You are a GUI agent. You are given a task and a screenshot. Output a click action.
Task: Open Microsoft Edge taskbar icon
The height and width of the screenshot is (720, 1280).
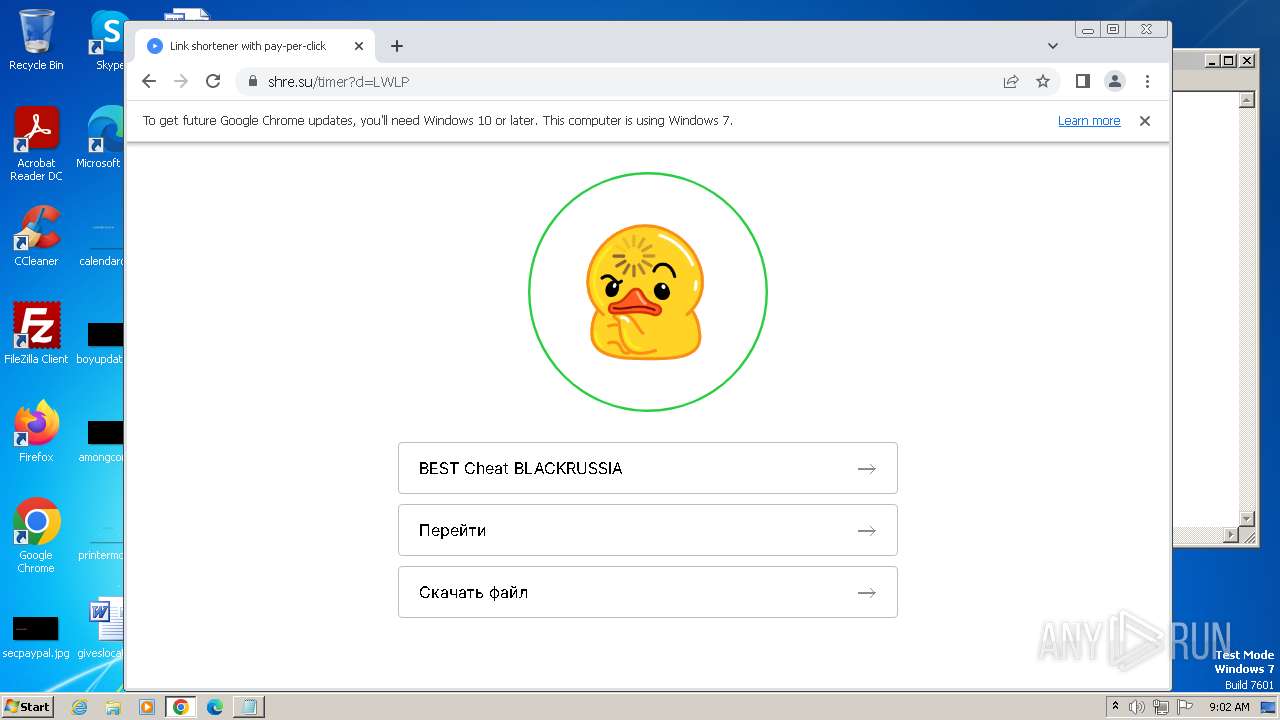215,707
